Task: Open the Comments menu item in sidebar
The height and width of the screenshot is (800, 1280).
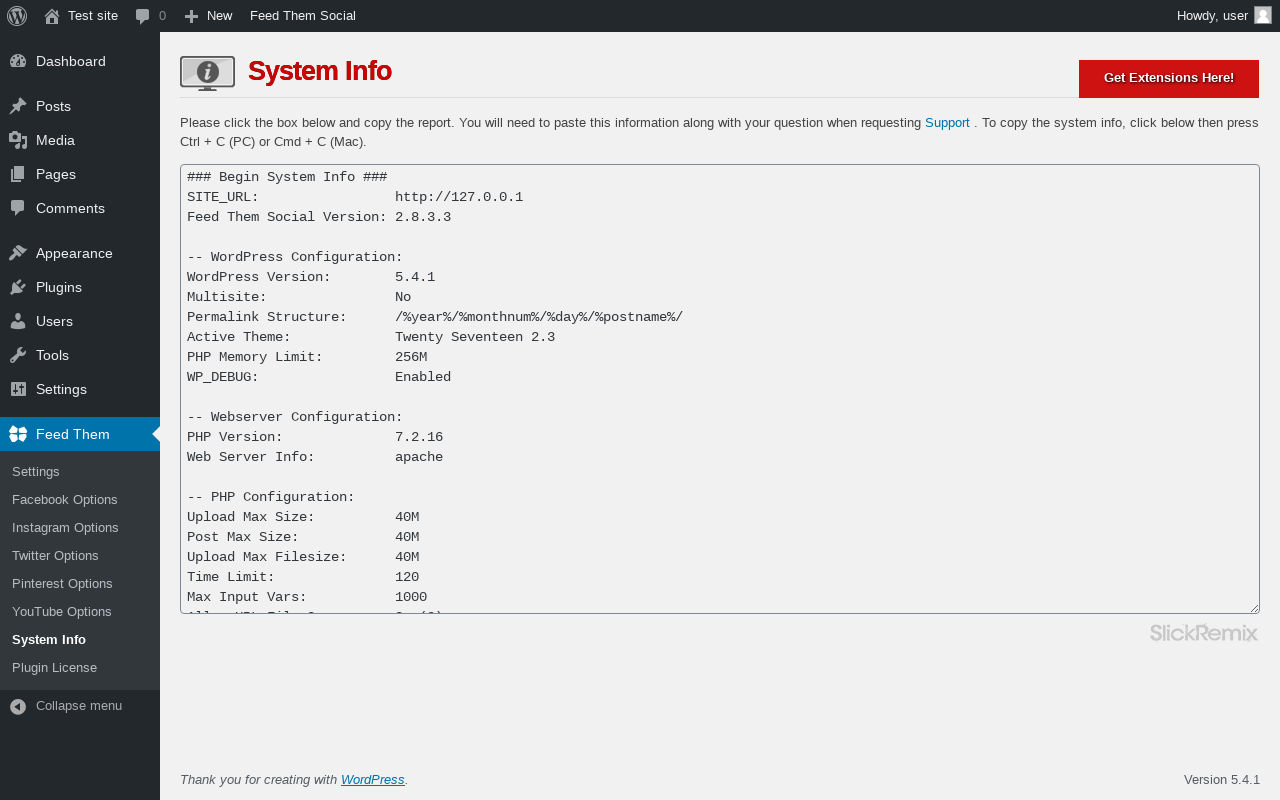Action: (80, 208)
